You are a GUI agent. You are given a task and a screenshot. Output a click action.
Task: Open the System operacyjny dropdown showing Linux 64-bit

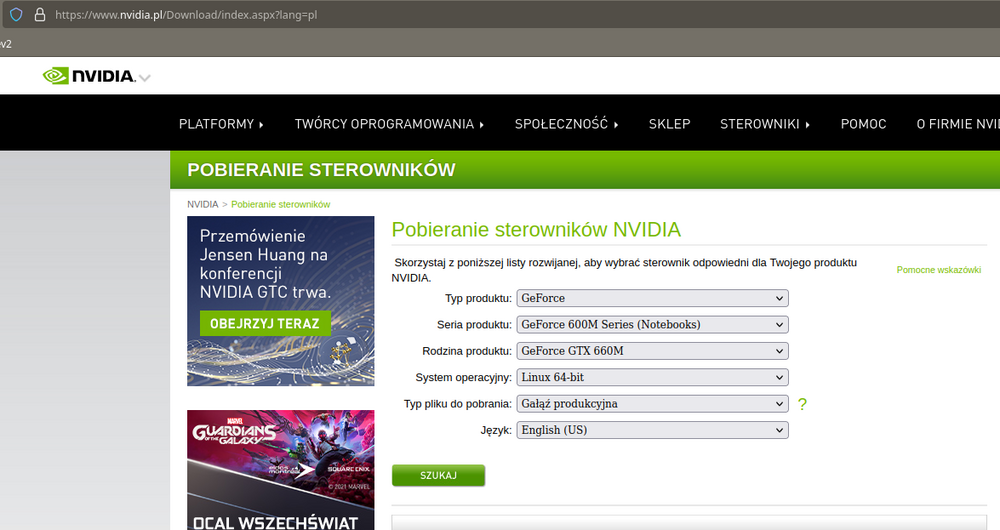pos(652,378)
